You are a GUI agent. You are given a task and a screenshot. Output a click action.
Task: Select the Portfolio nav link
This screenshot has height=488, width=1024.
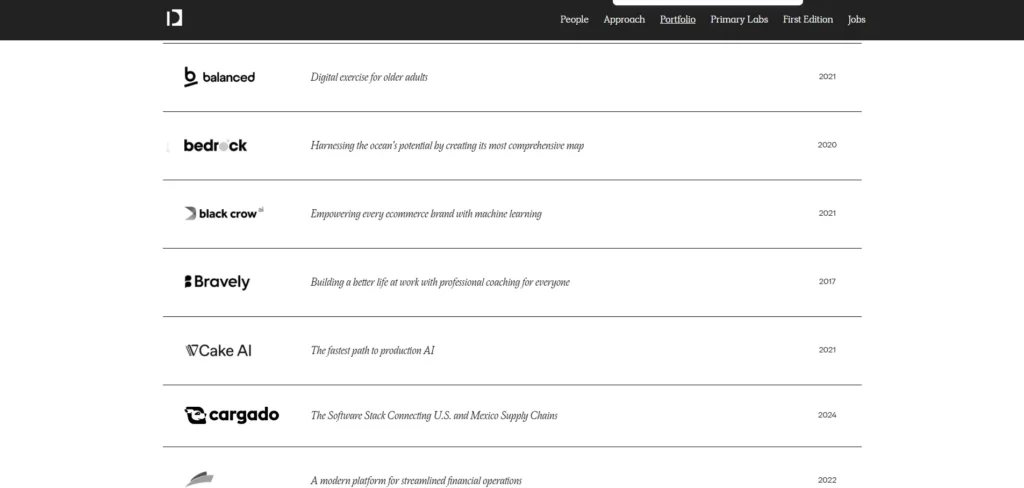pos(677,20)
